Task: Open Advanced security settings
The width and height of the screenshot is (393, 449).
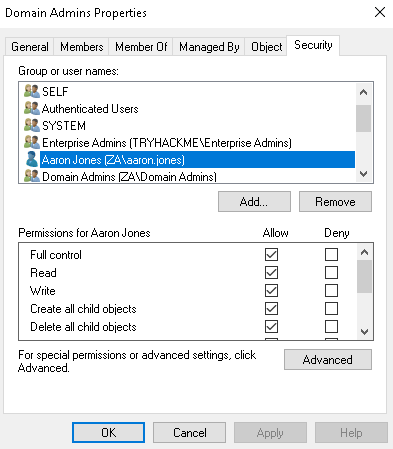Action: pos(328,360)
